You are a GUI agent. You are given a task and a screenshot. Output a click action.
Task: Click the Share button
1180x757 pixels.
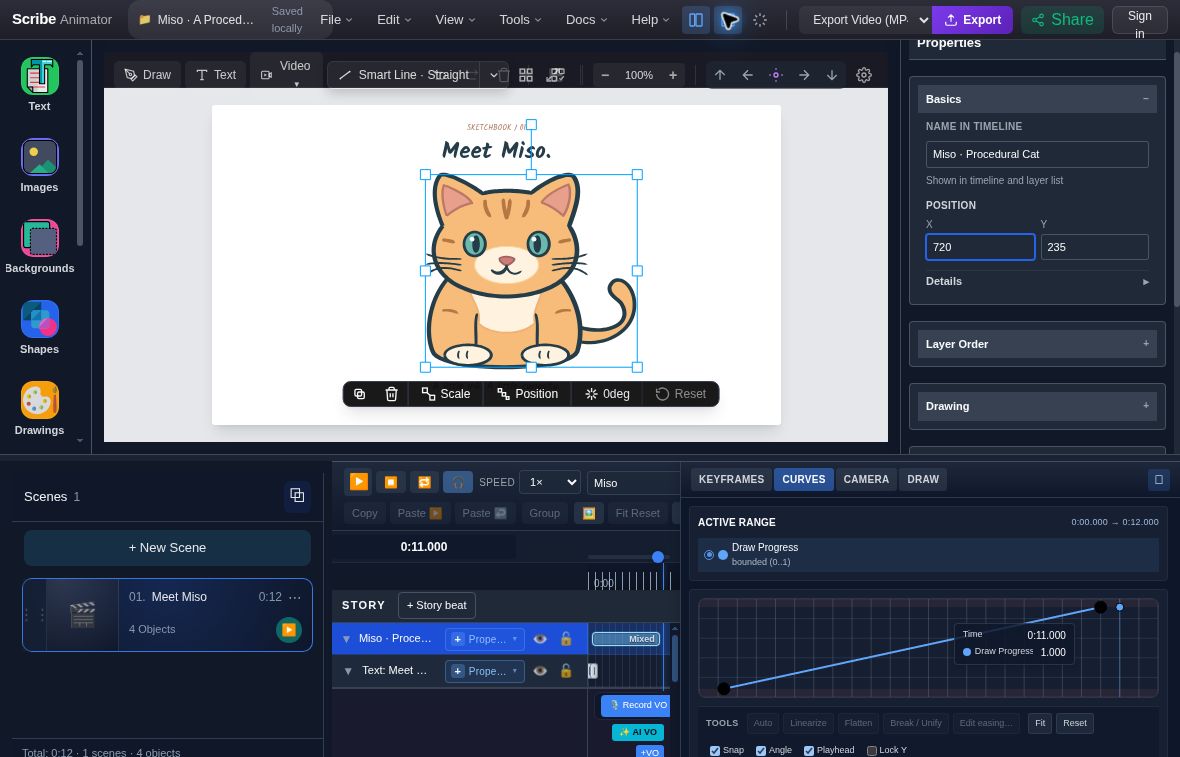pyautogui.click(x=1062, y=20)
